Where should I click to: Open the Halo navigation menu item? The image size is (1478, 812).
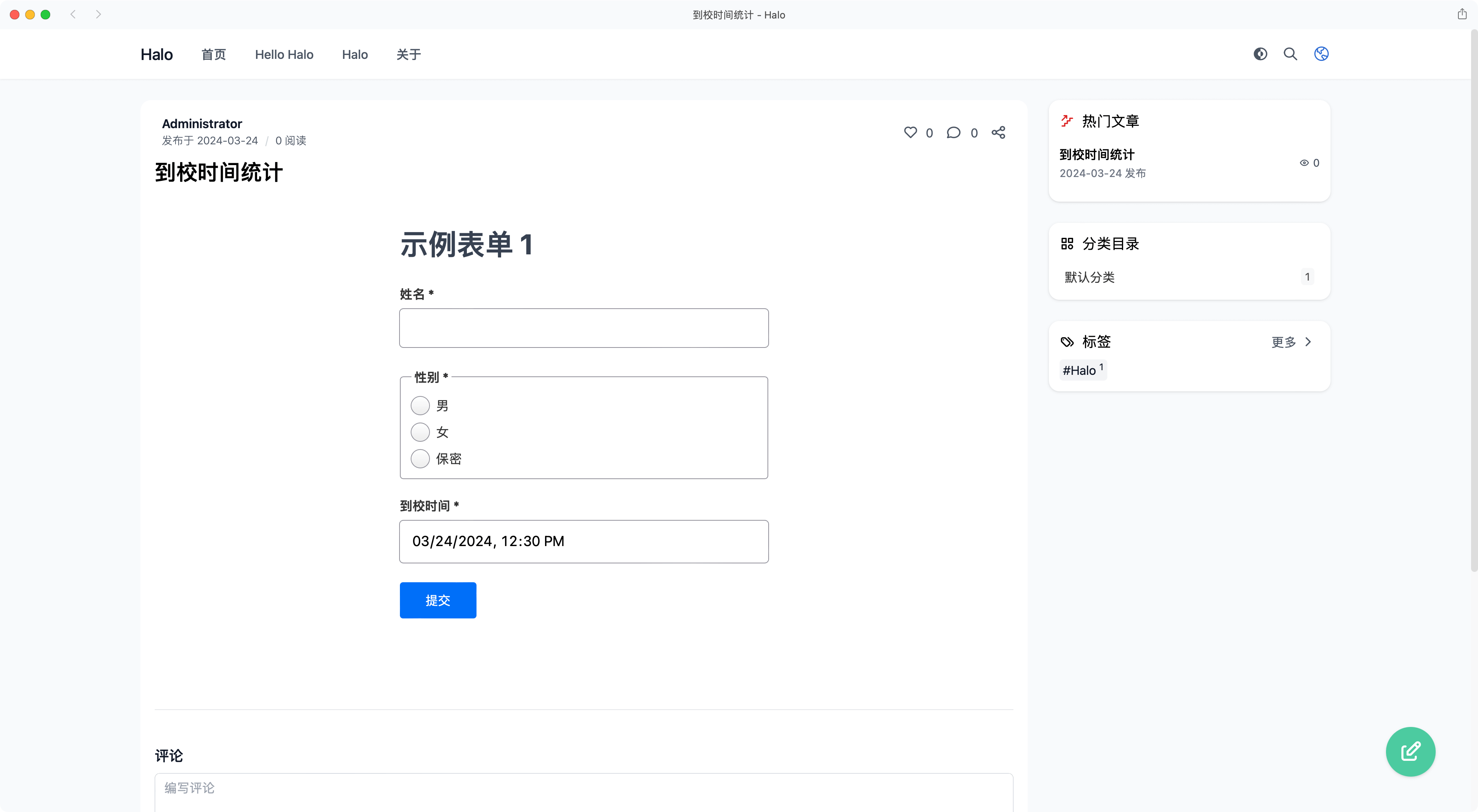click(x=354, y=55)
